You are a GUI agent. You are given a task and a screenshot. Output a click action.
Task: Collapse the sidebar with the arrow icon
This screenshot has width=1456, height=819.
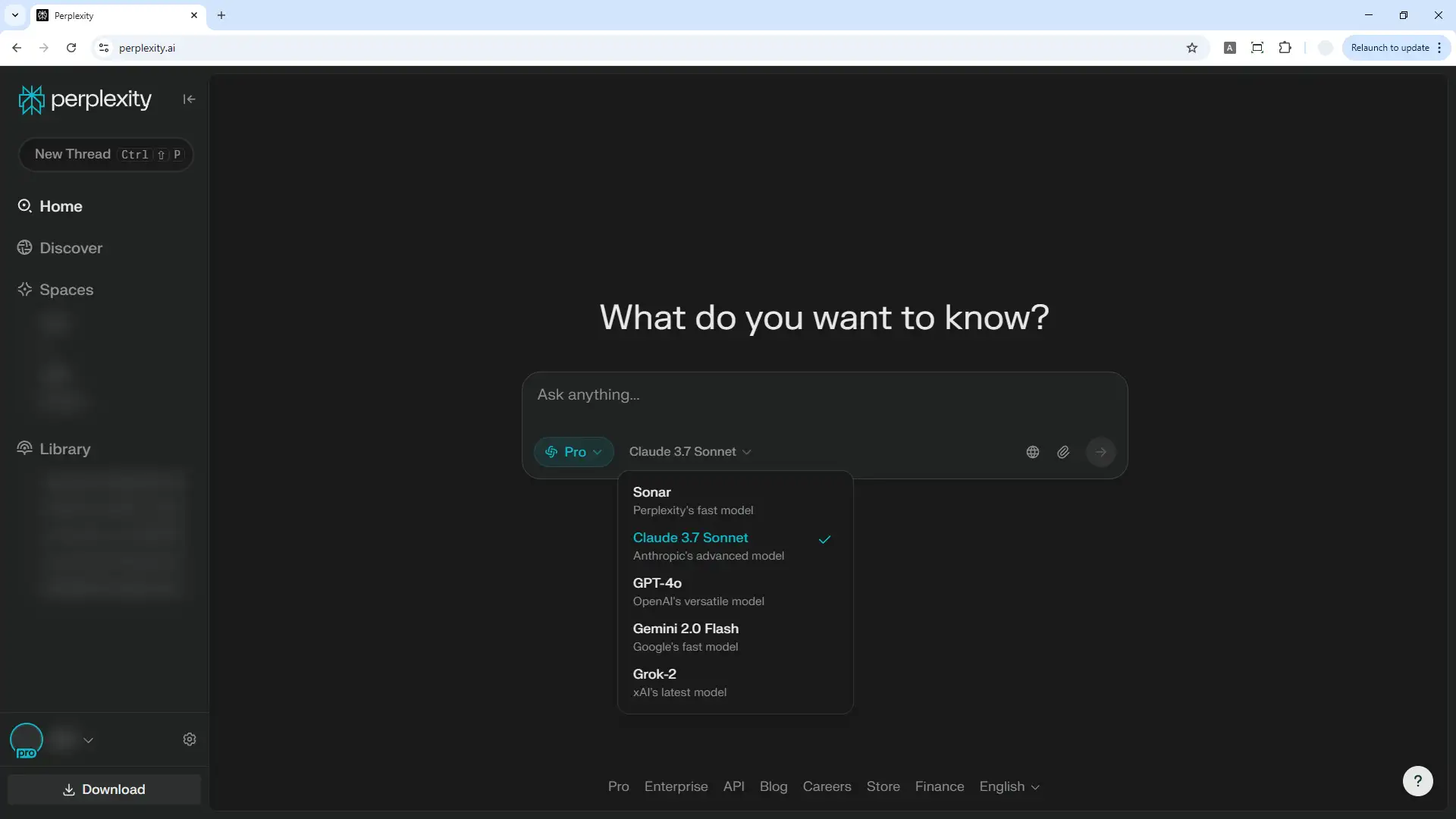tap(189, 99)
